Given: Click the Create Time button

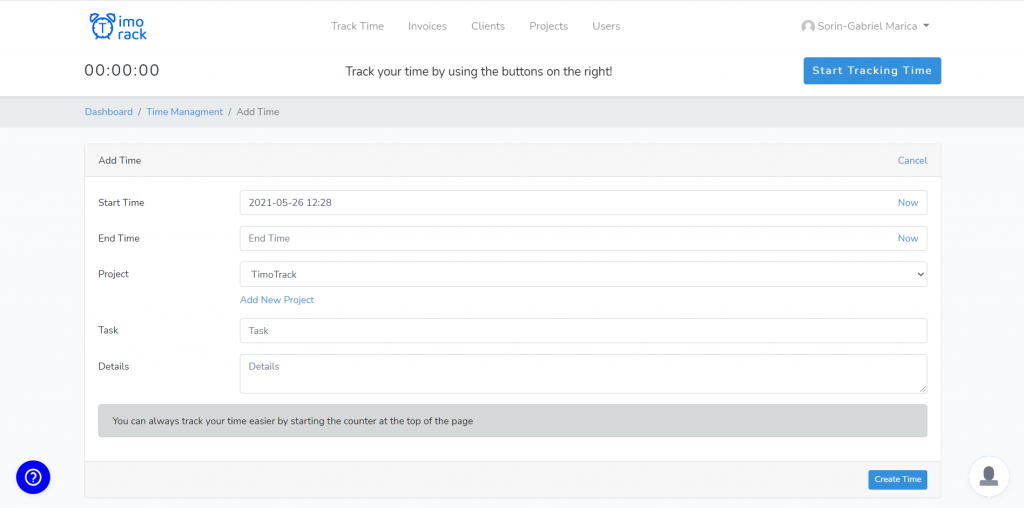Looking at the screenshot, I should click(x=897, y=479).
